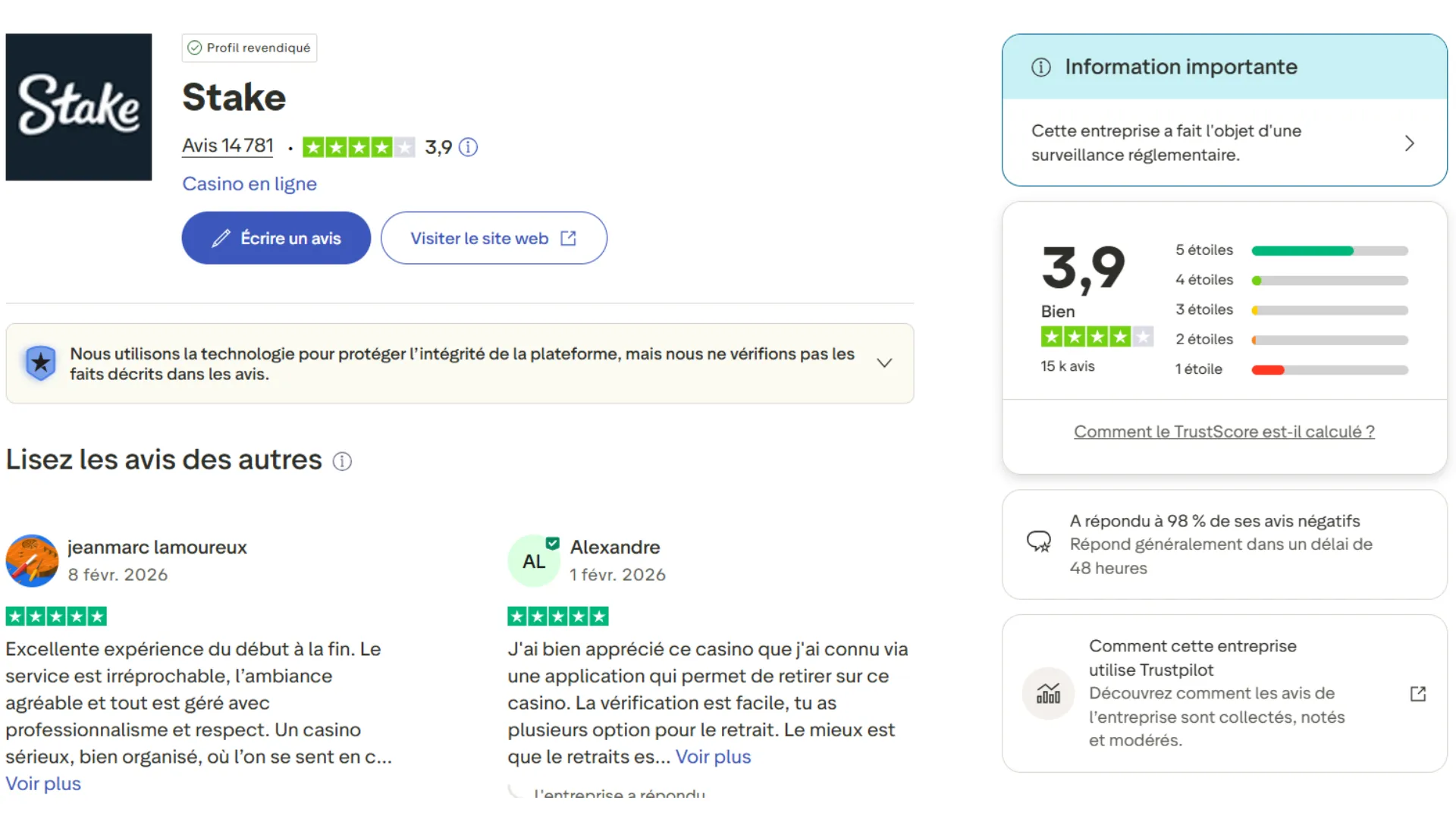Screen dimensions: 1456x819
Task: Click the info icon beside the 3,9 rating
Action: point(468,147)
